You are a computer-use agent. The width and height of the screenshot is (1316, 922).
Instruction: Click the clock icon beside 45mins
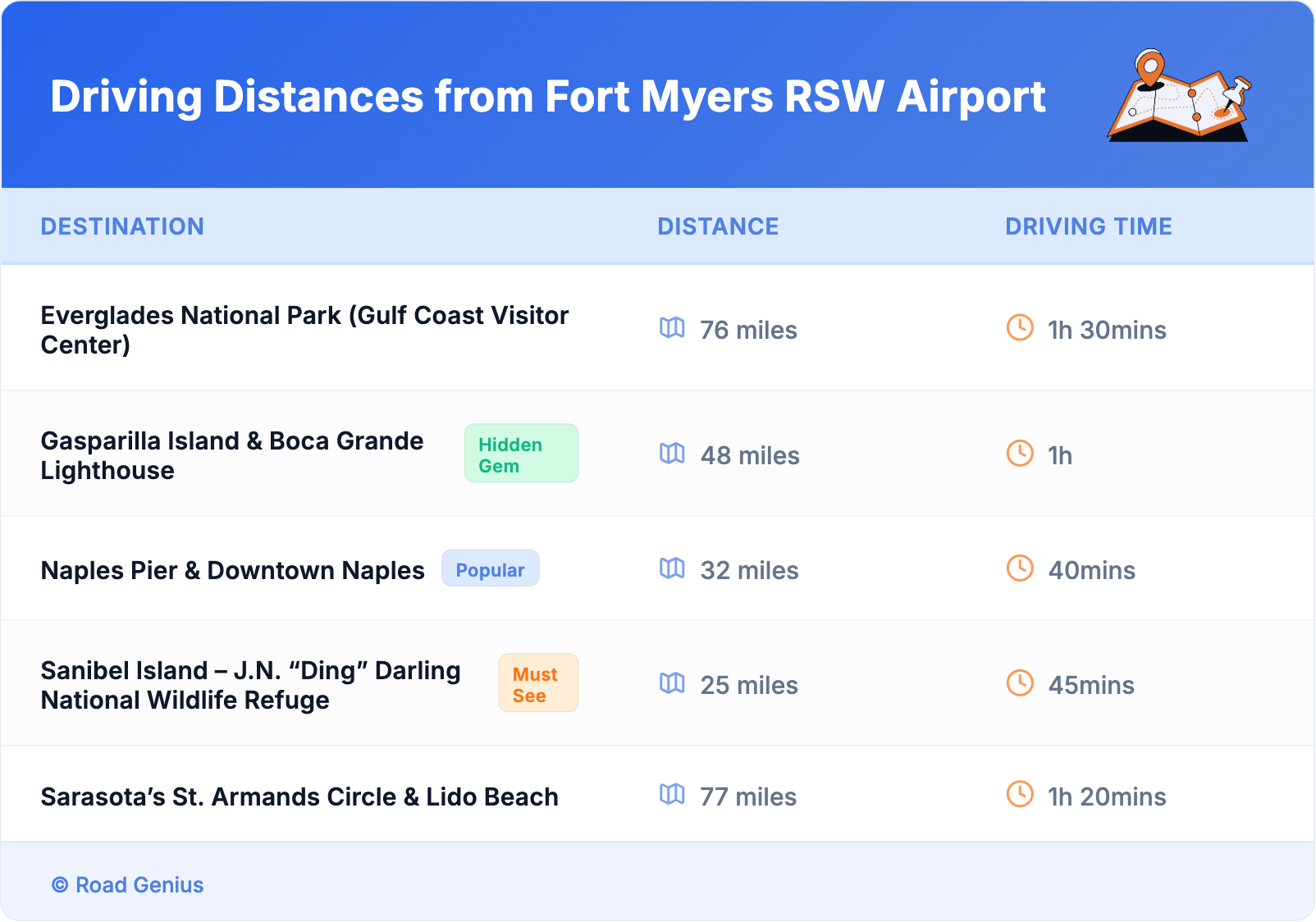[1020, 683]
